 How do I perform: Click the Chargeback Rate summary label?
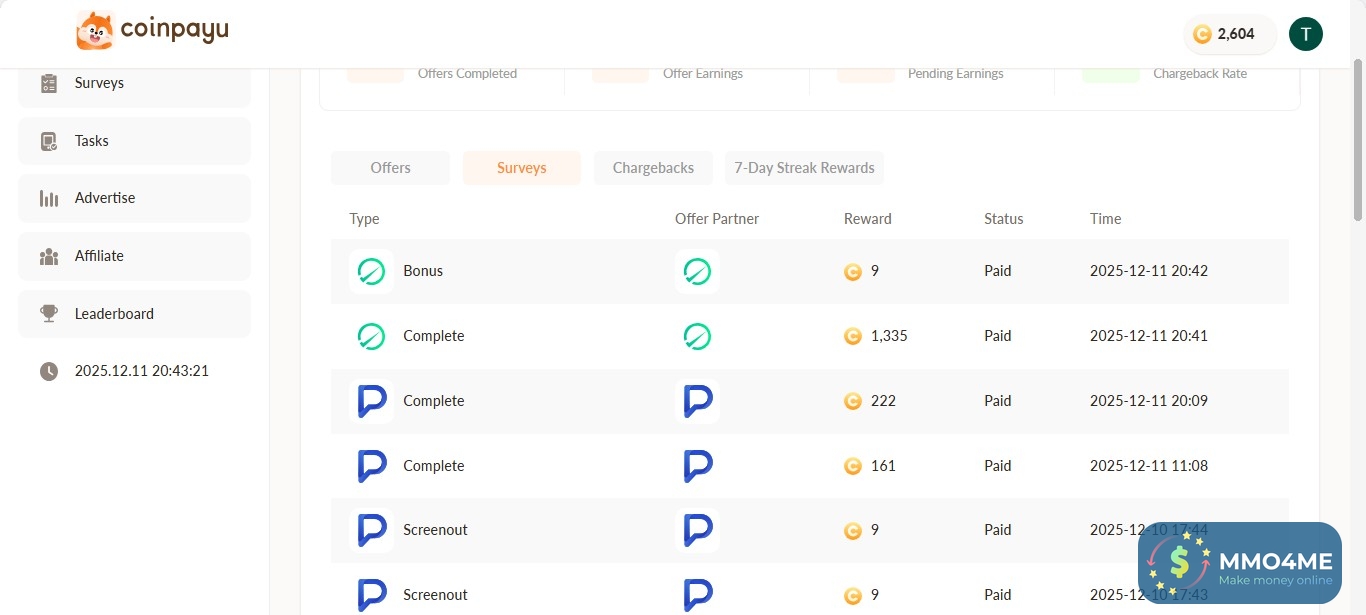pyautogui.click(x=1200, y=73)
